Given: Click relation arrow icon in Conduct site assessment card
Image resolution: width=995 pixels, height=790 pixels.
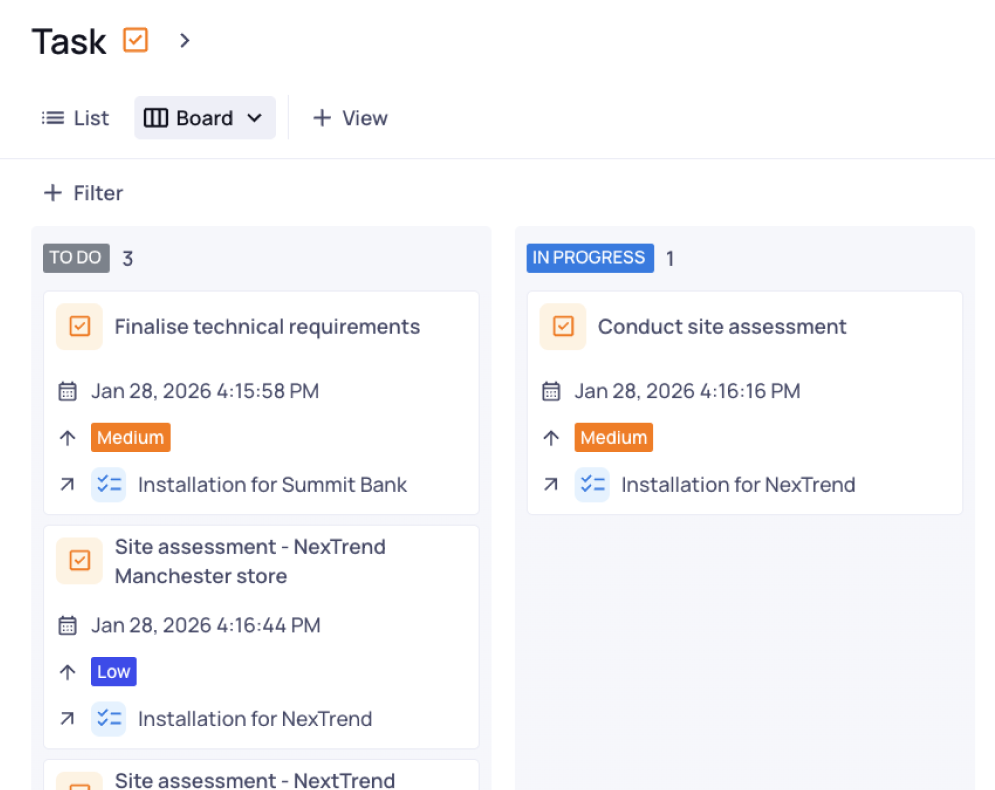Looking at the screenshot, I should (x=550, y=485).
